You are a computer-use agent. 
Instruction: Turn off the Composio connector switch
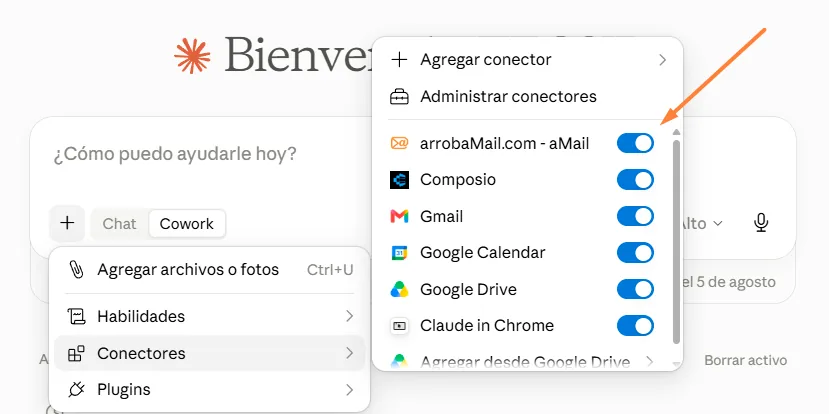635,180
